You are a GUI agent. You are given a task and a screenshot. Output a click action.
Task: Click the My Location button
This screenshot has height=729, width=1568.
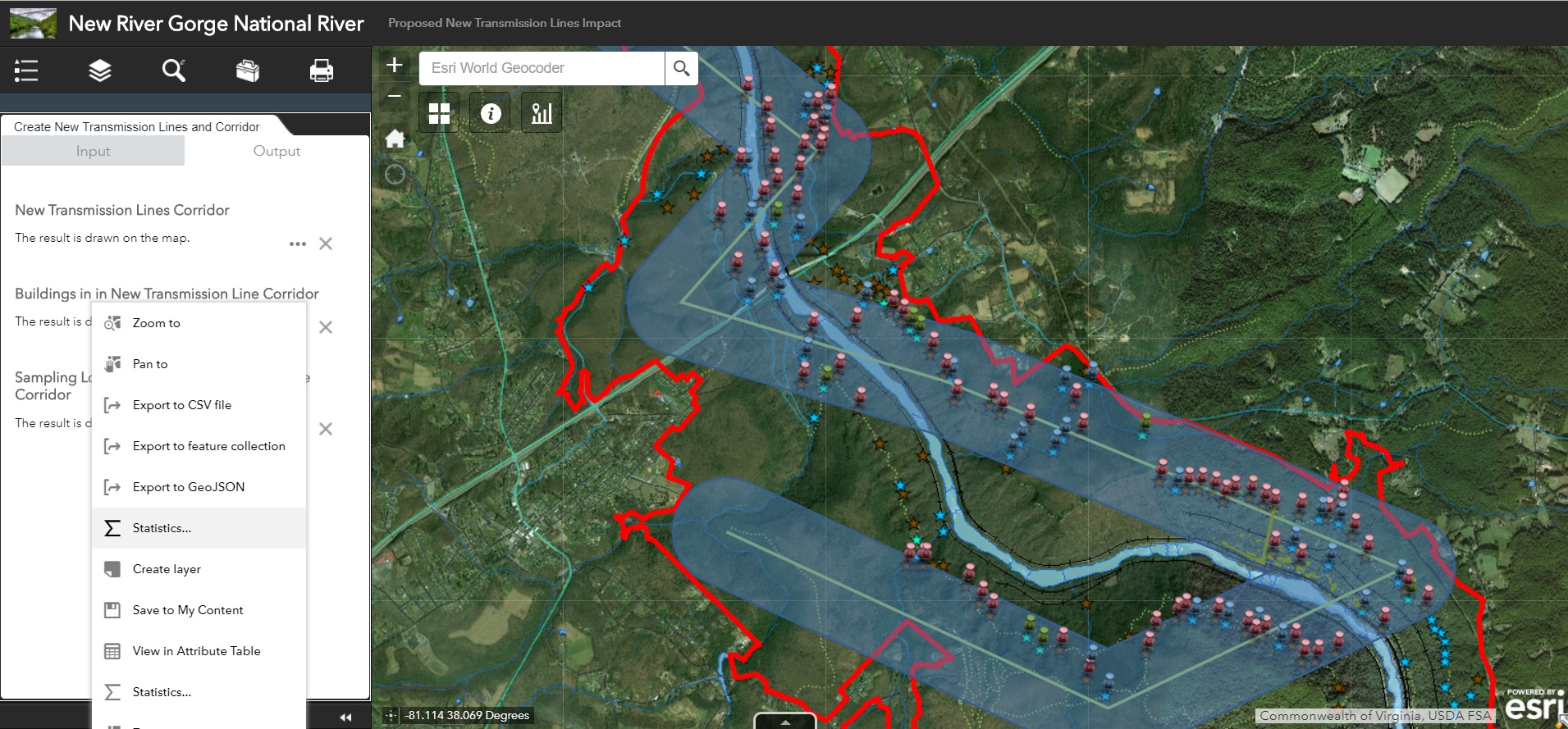(395, 175)
